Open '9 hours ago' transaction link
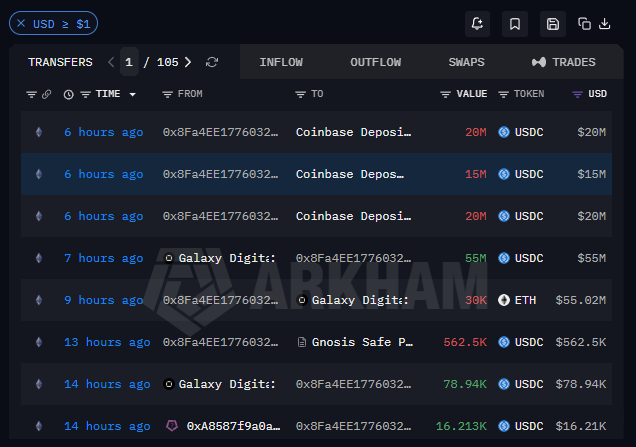 (x=103, y=300)
